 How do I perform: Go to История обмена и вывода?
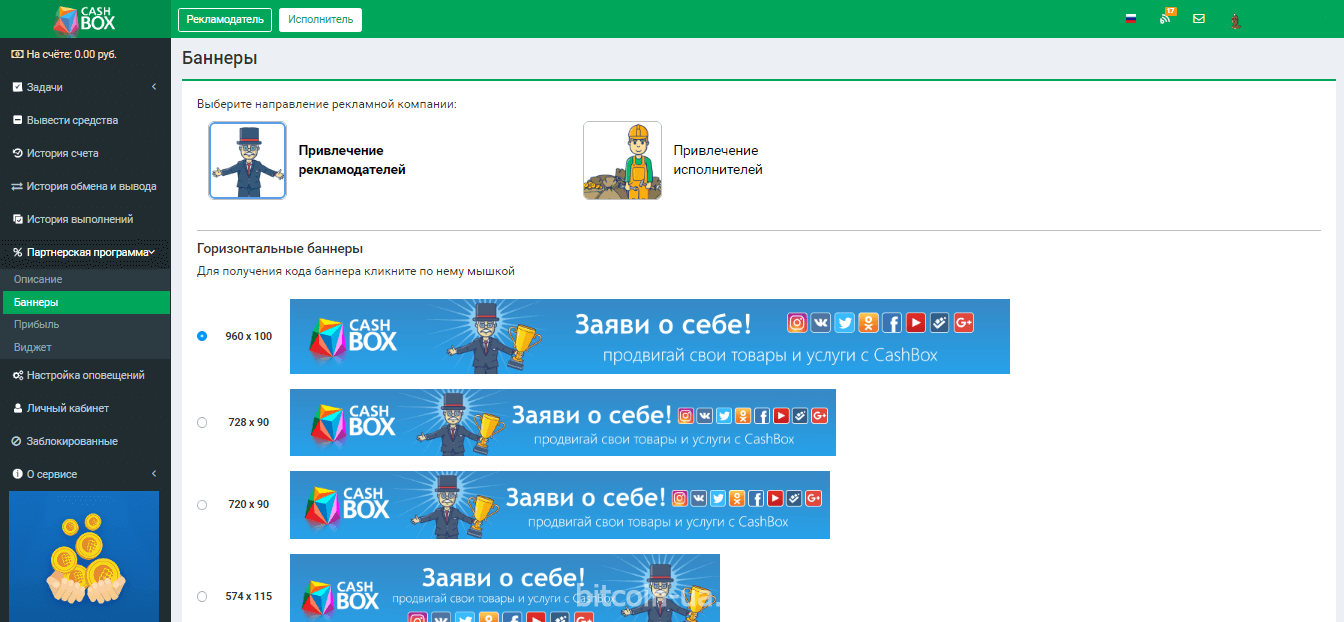pos(85,186)
